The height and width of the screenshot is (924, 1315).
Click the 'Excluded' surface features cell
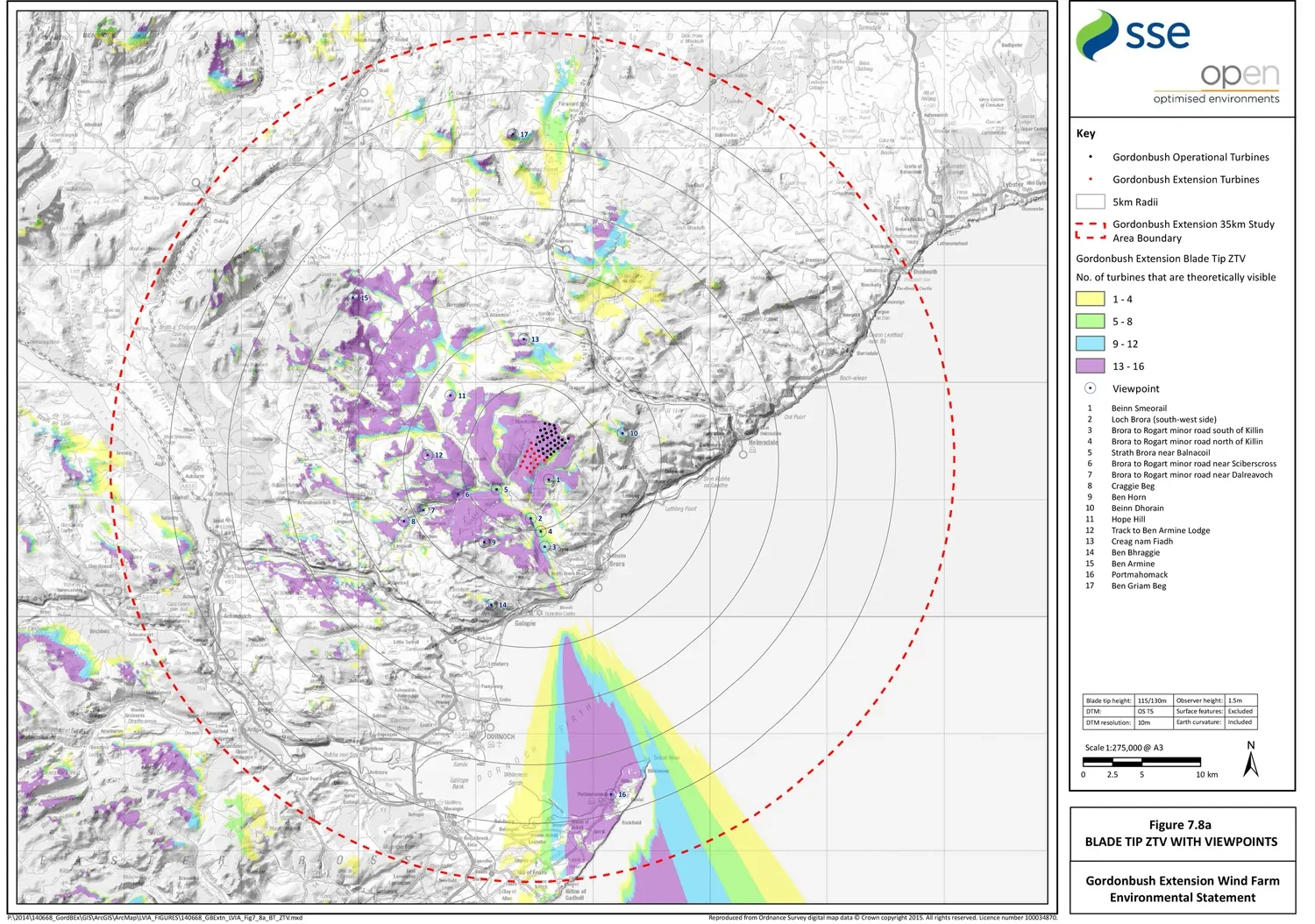1240,712
